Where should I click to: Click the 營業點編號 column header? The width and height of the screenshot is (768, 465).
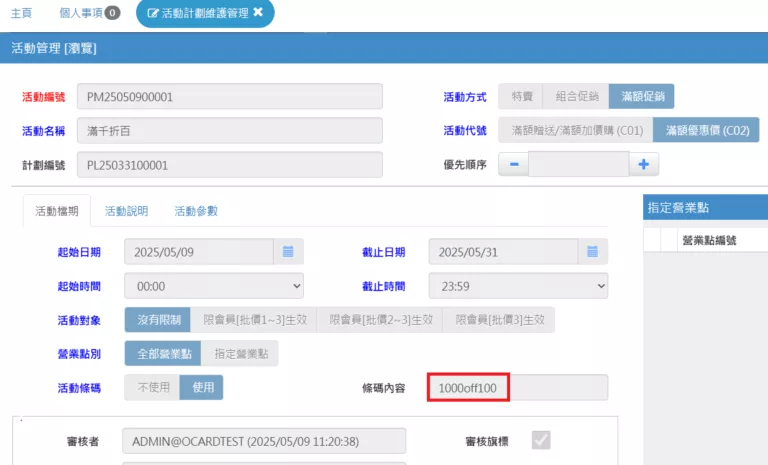(x=709, y=240)
